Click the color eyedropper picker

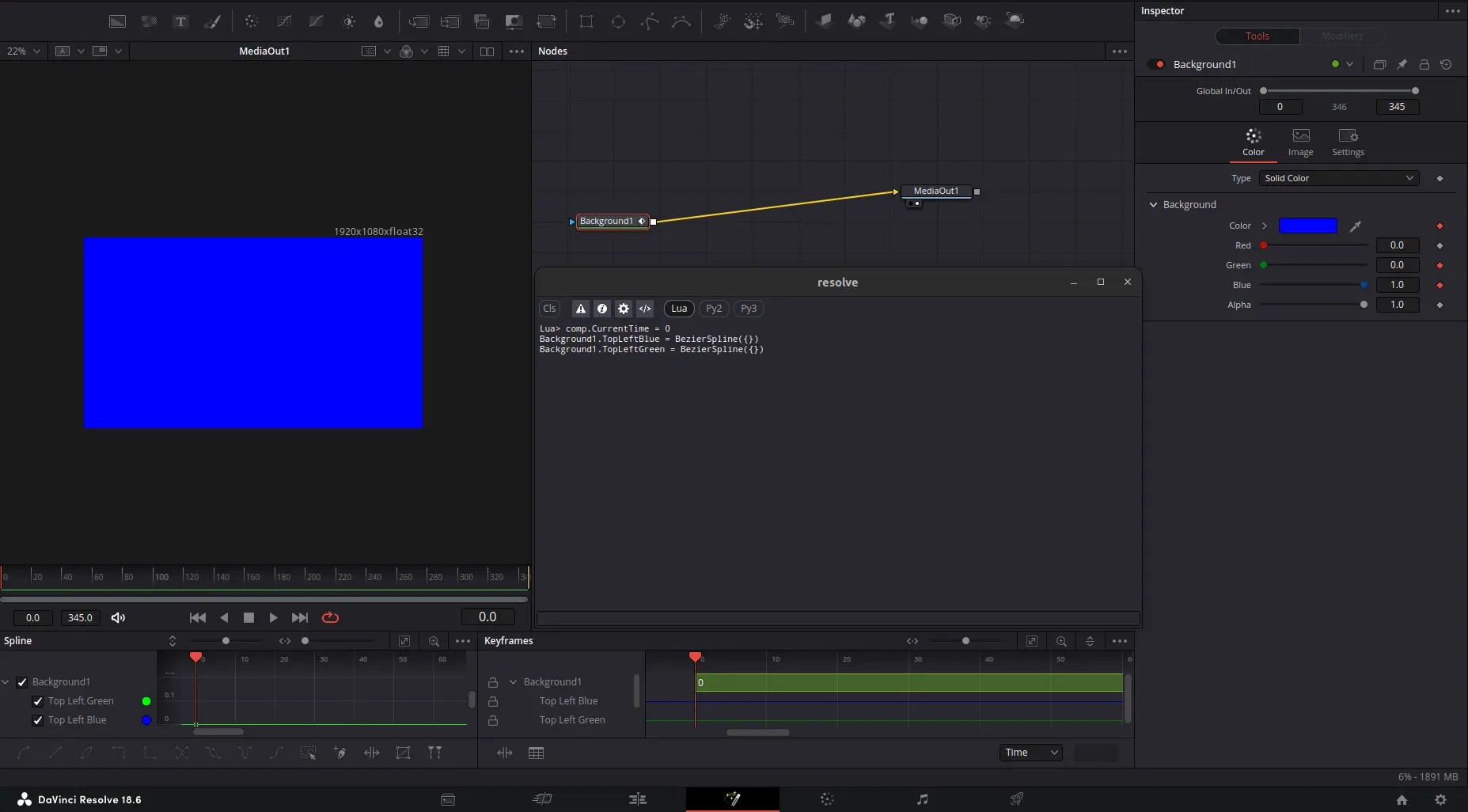(1356, 226)
